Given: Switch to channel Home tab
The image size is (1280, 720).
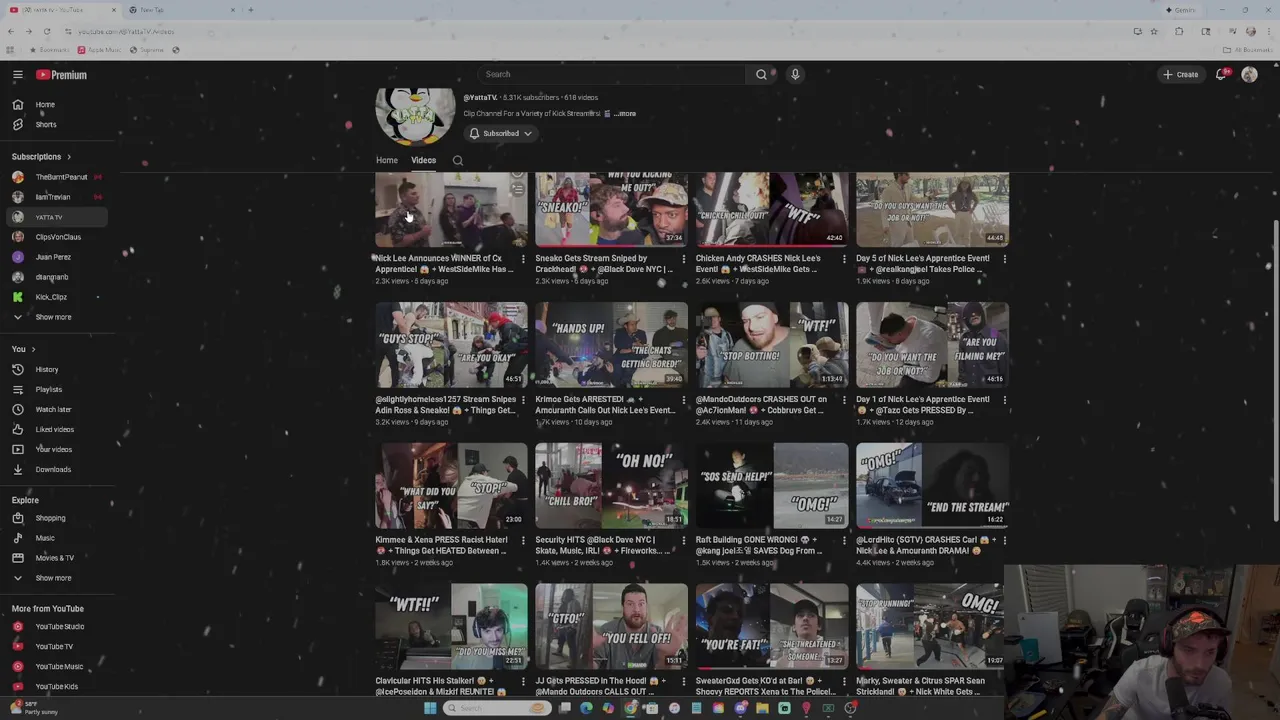Looking at the screenshot, I should [x=387, y=160].
